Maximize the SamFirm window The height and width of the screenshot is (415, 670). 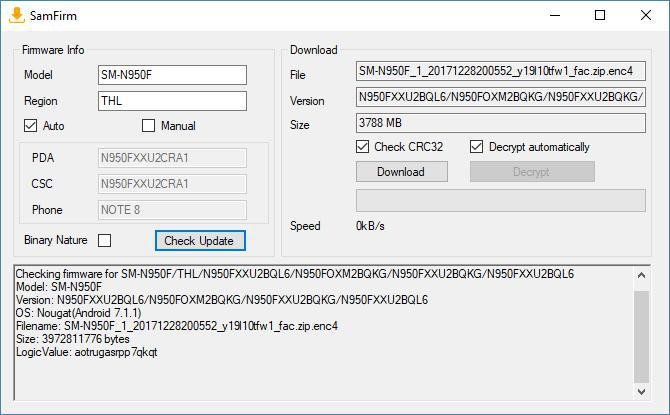pyautogui.click(x=600, y=15)
